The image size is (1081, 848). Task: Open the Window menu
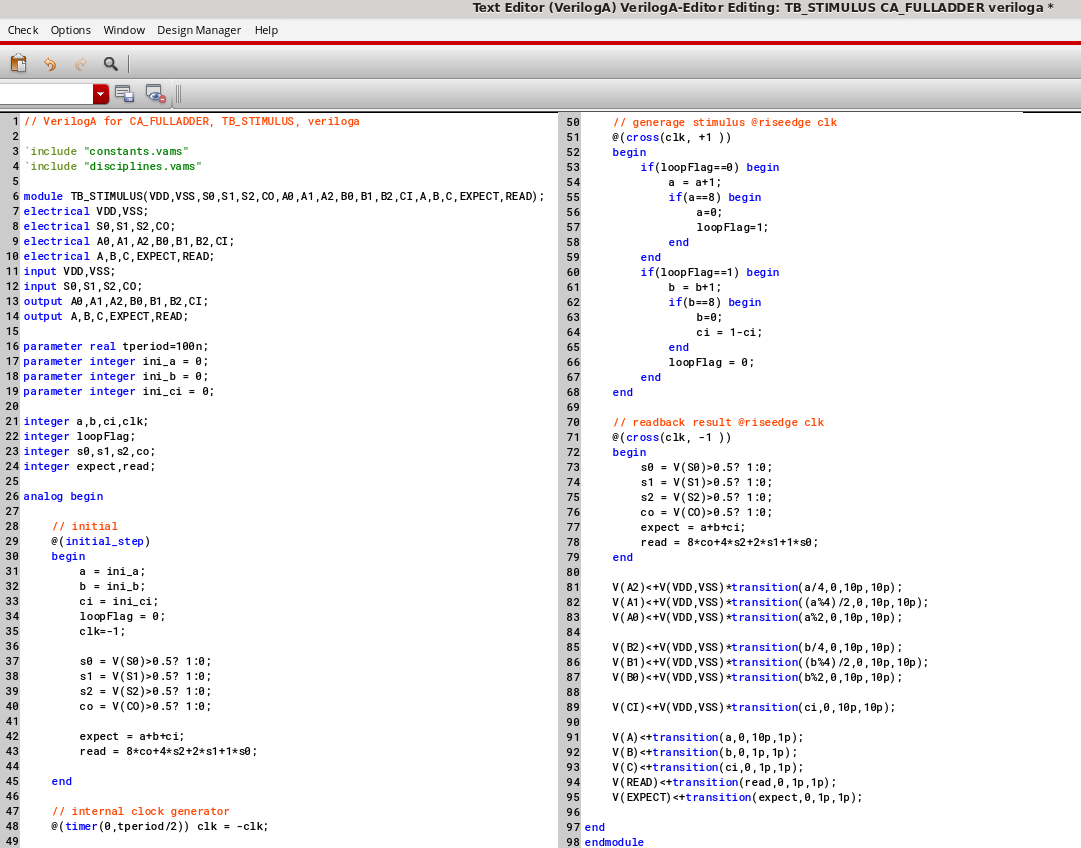(124, 30)
